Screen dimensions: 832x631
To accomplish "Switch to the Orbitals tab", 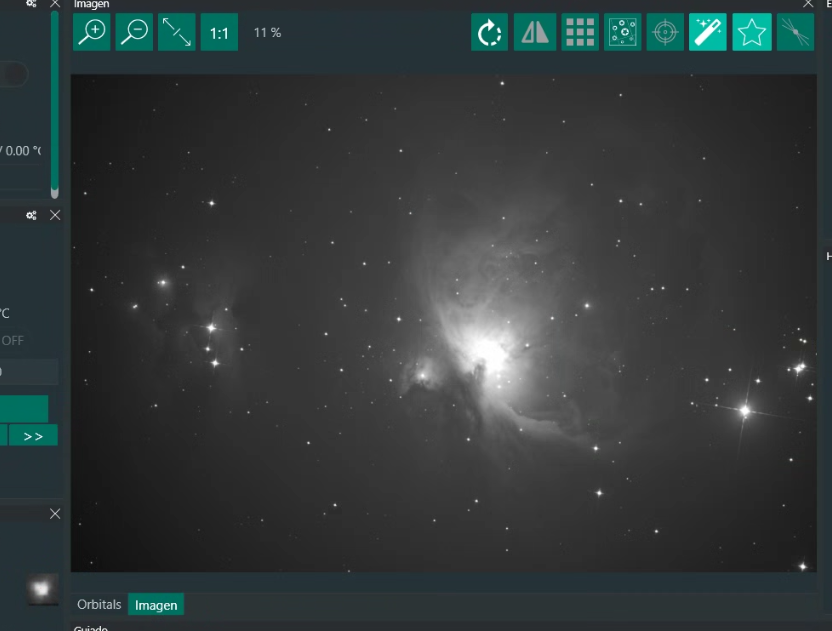I will click(x=99, y=604).
